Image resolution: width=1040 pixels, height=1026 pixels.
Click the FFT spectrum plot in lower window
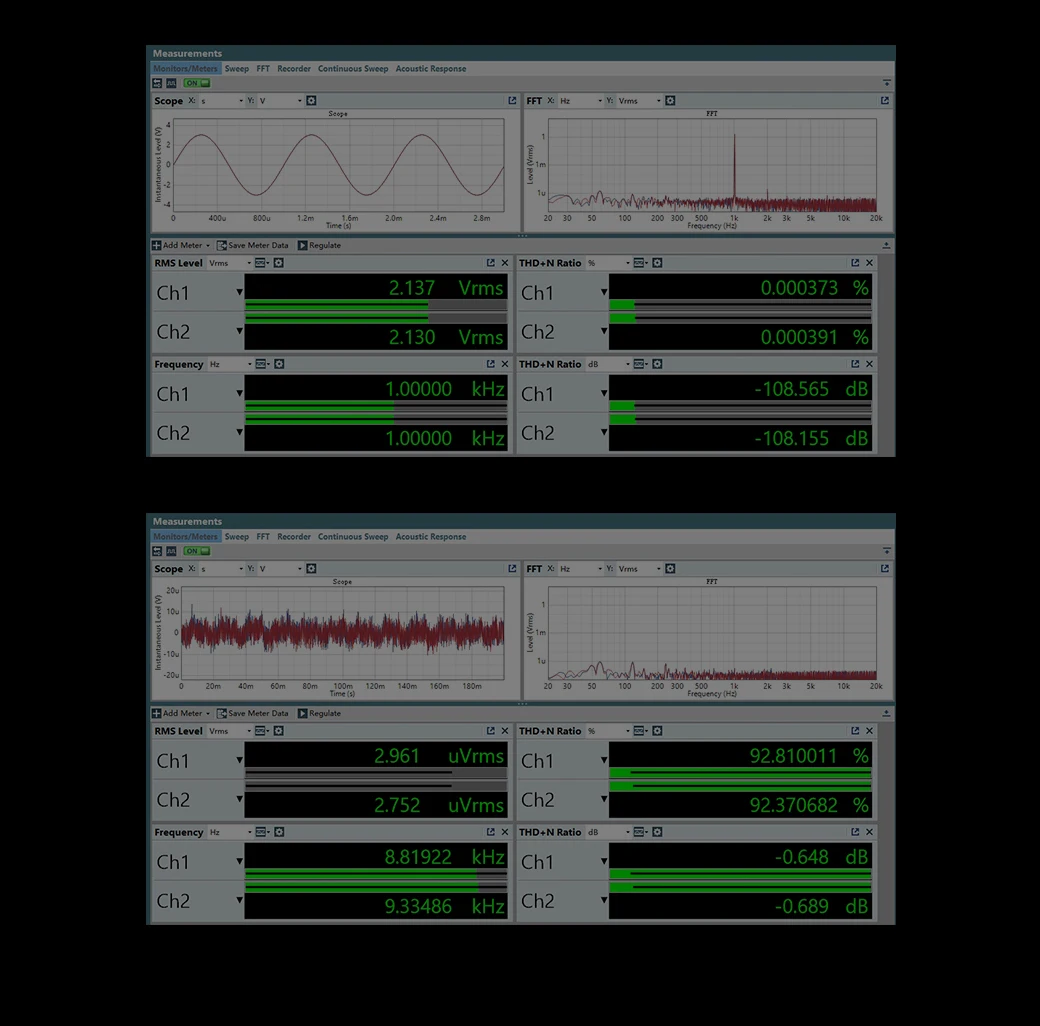coord(712,633)
